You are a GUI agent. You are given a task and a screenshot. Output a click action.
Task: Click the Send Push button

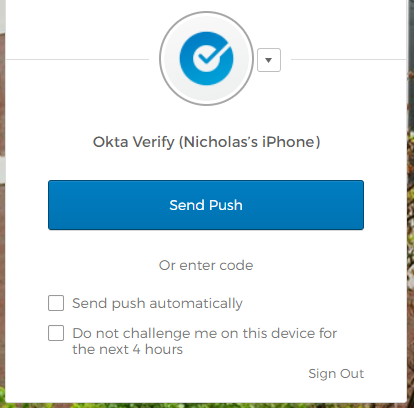pos(206,205)
